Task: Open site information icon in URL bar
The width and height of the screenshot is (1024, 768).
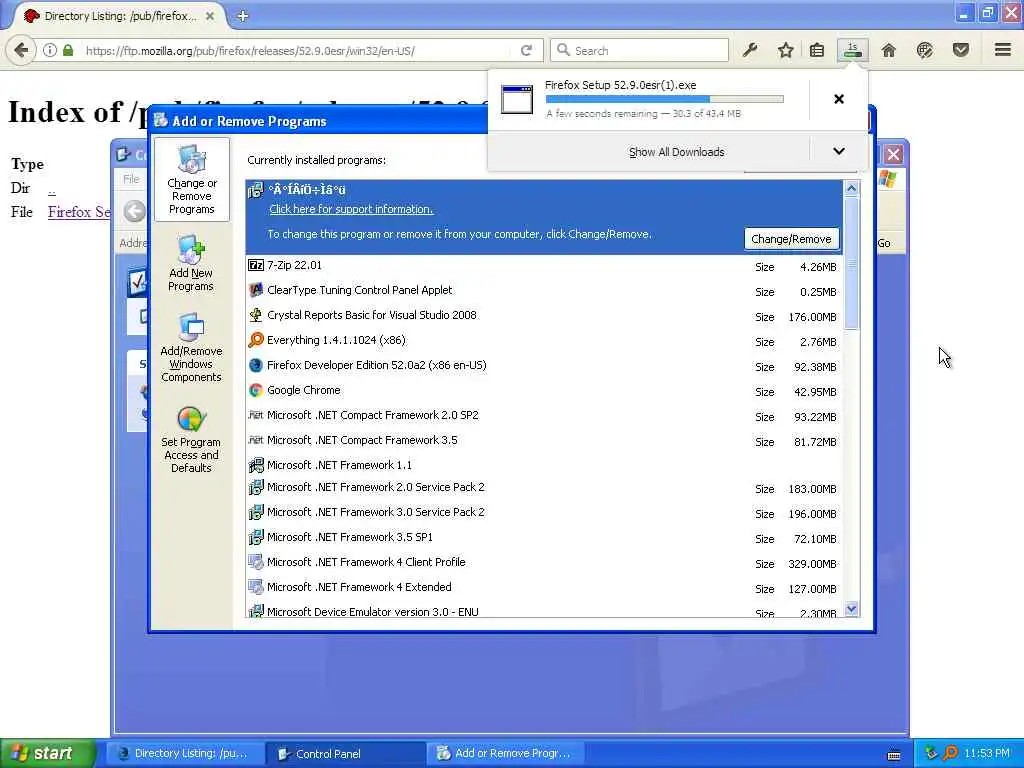Action: 50,50
